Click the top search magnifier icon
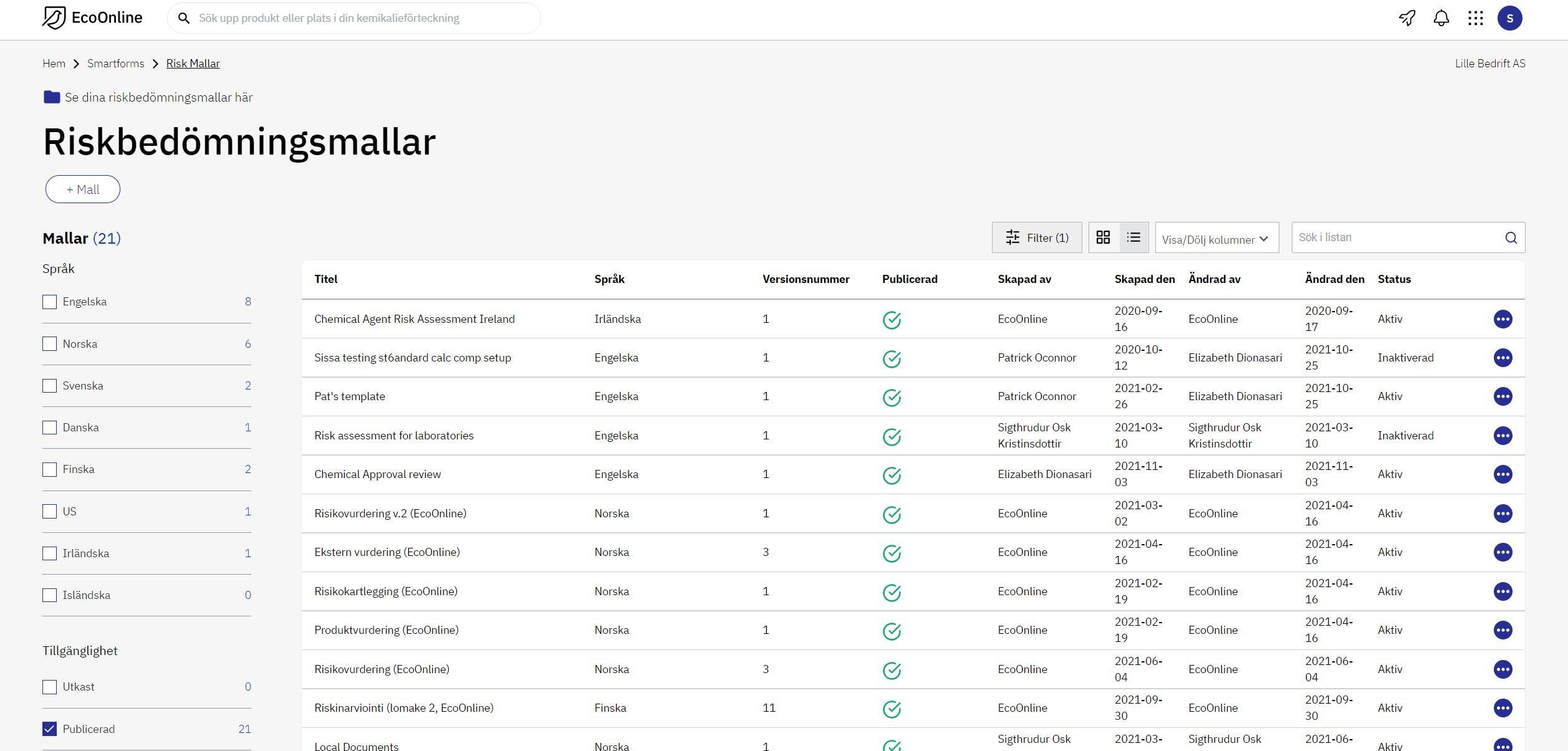This screenshot has width=1568, height=751. pos(184,19)
